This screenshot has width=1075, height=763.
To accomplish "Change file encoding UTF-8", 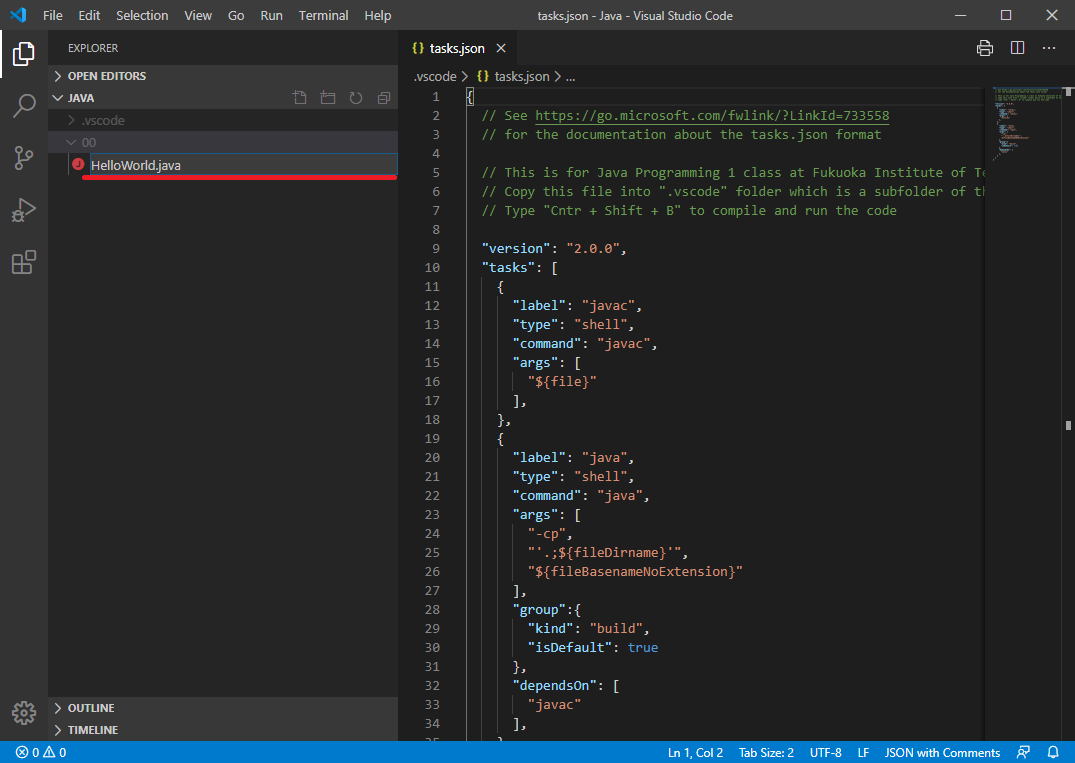I will 825,752.
